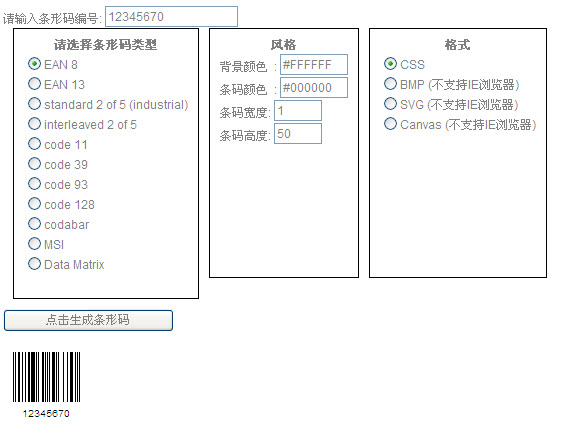Focus the barcode number input field
This screenshot has height=433, width=564.
[171, 17]
